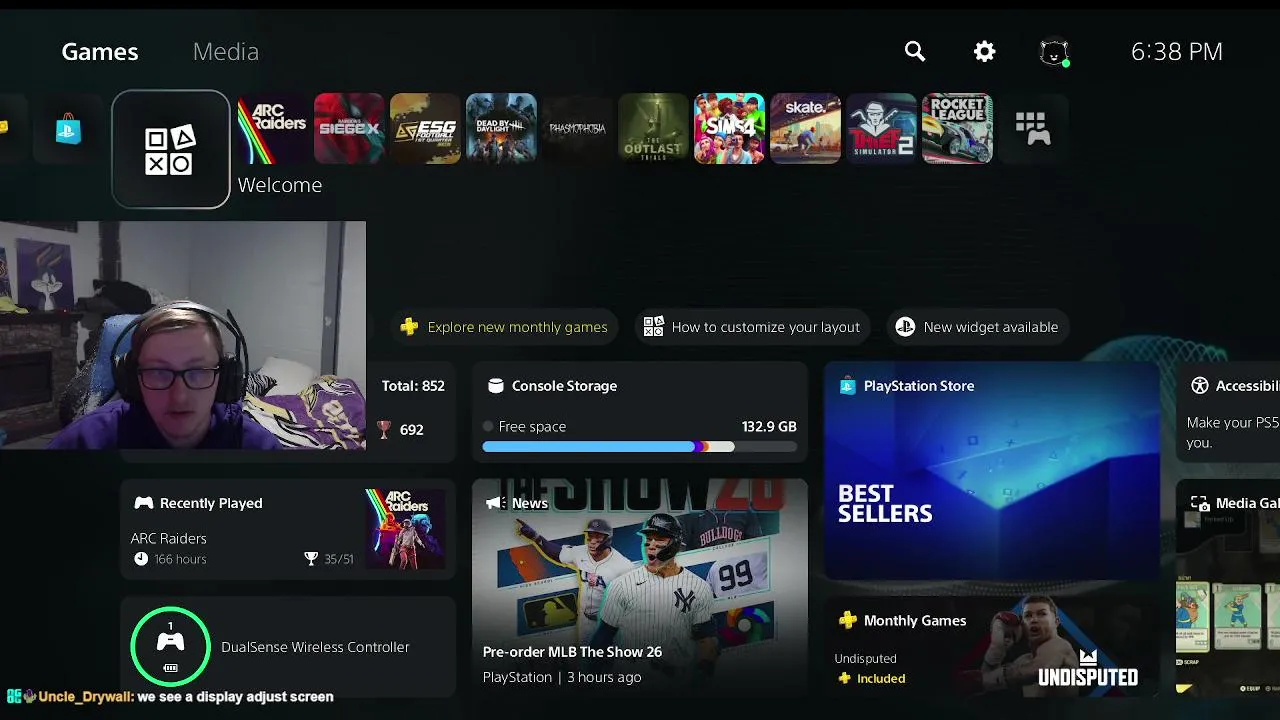Select How to customize your layout
The height and width of the screenshot is (720, 1280).
[752, 327]
